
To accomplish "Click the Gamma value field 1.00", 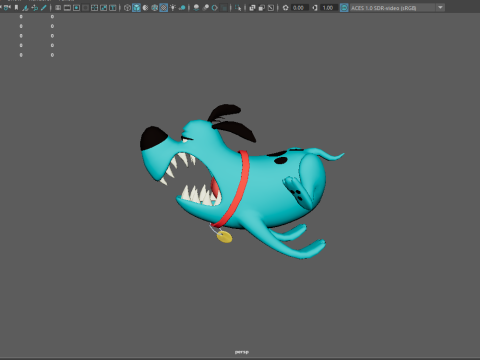I will pos(329,8).
